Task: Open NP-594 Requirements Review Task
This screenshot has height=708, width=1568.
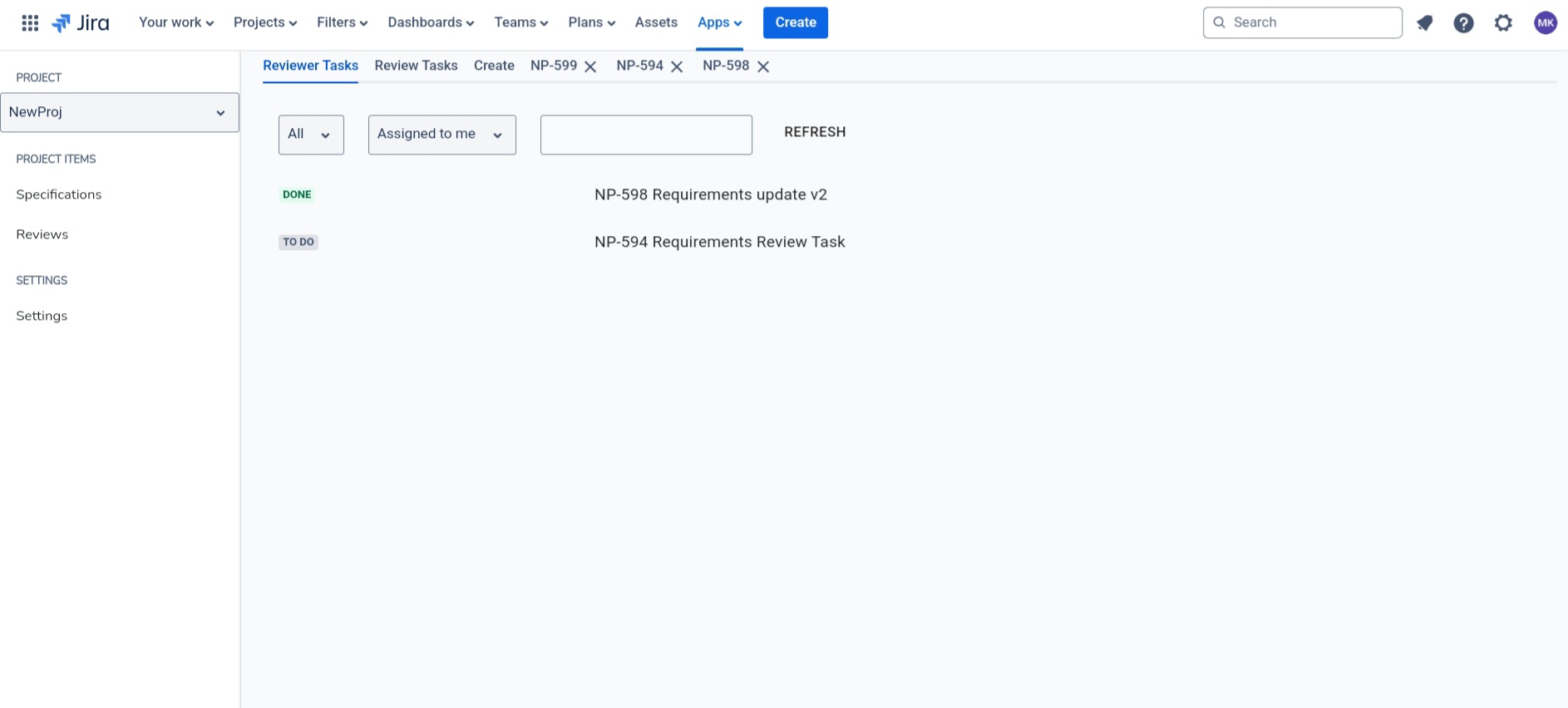Action: (720, 242)
